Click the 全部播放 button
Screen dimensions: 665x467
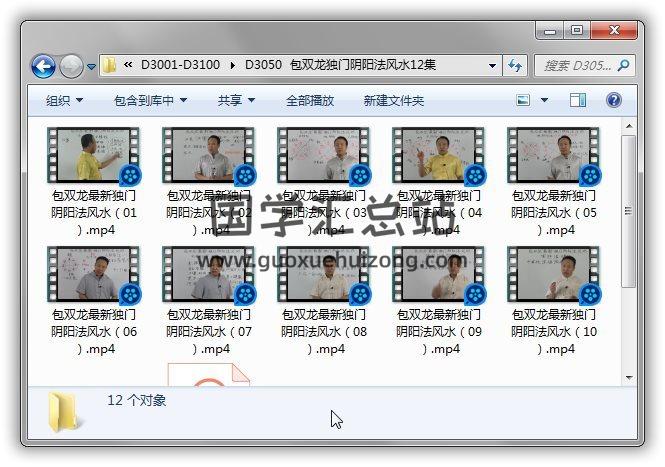pos(310,101)
